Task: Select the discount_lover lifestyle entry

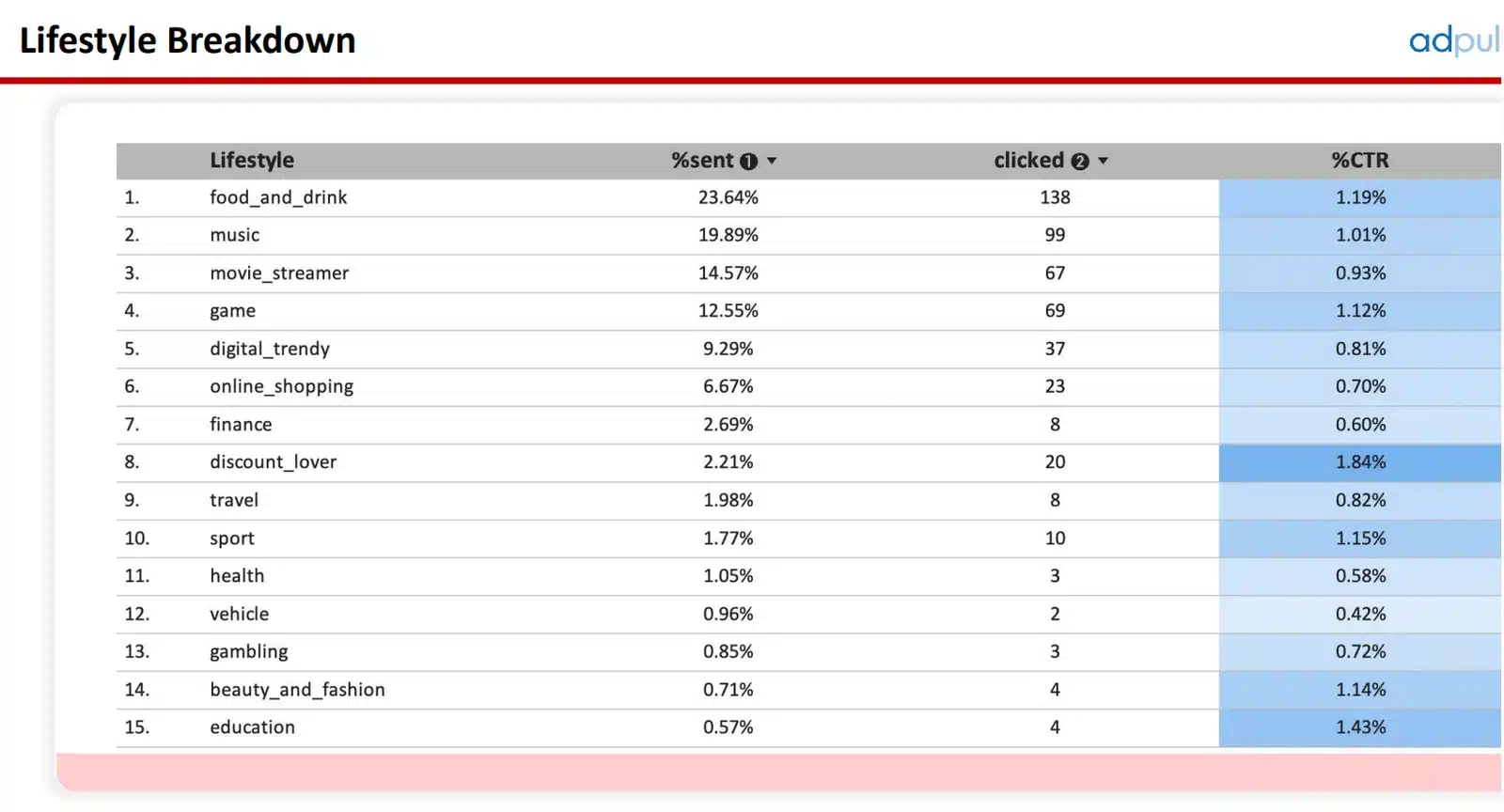Action: pos(273,462)
